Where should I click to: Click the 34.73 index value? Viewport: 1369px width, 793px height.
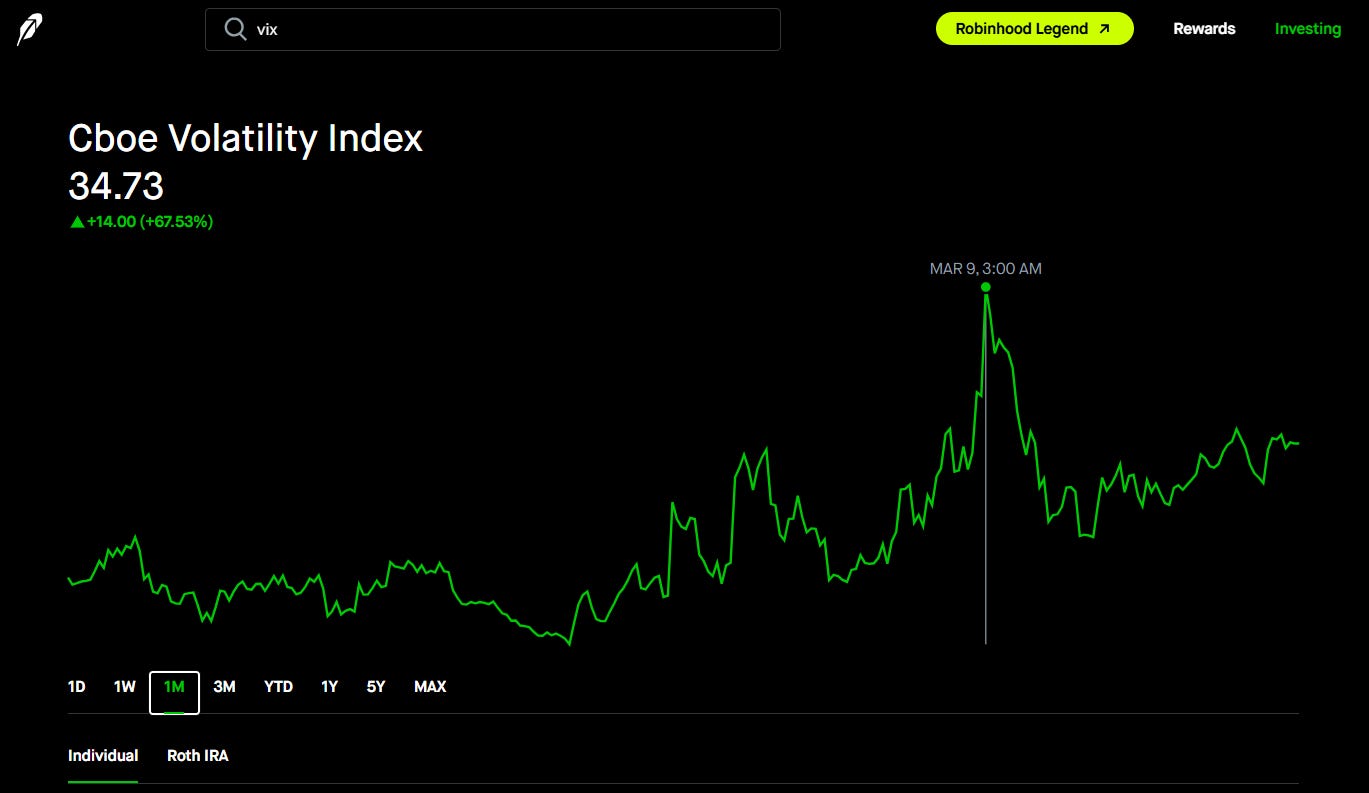pos(116,186)
